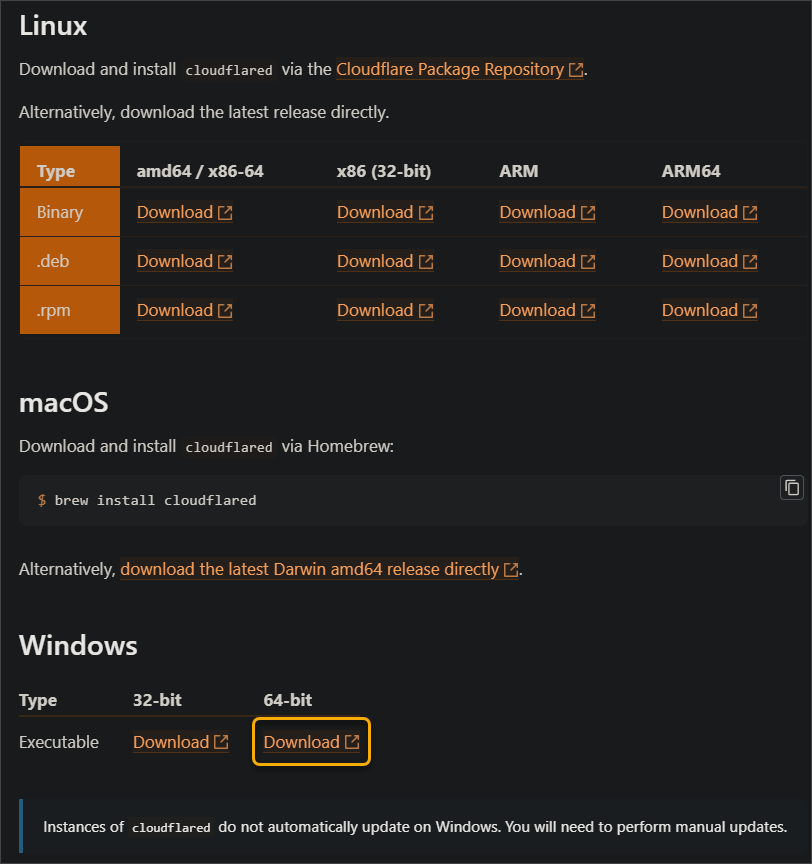Click the cloudflared code text in the Linux intro
This screenshot has height=864, width=812.
pyautogui.click(x=229, y=71)
